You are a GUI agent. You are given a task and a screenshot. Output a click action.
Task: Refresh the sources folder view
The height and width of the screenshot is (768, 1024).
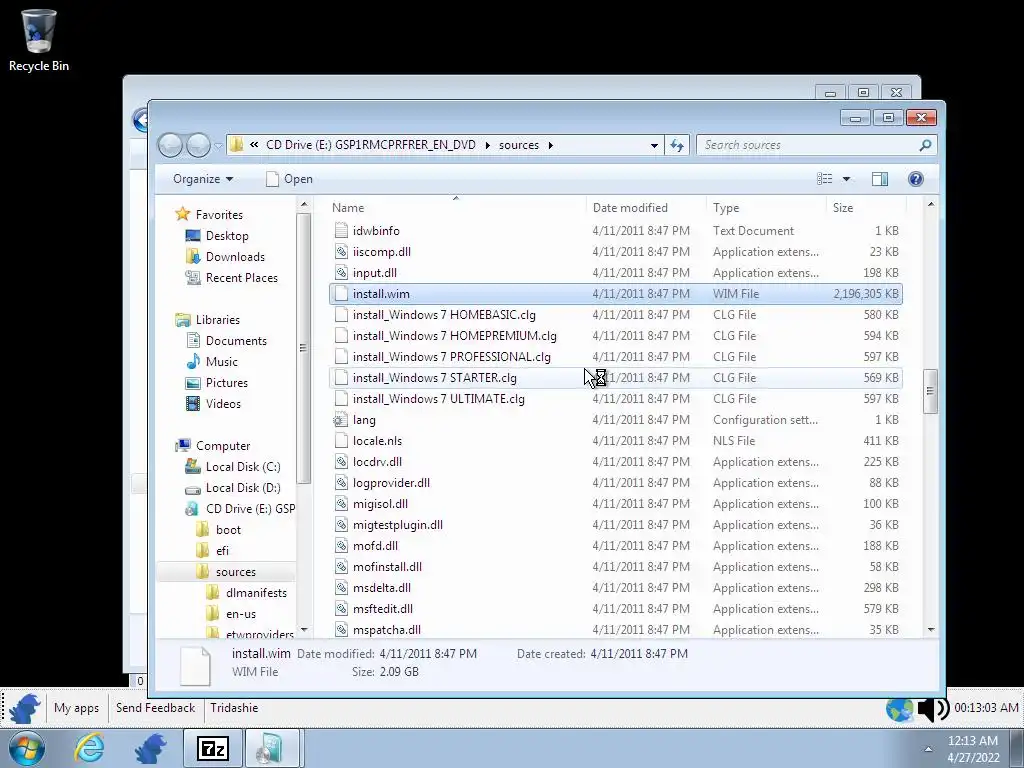(677, 145)
